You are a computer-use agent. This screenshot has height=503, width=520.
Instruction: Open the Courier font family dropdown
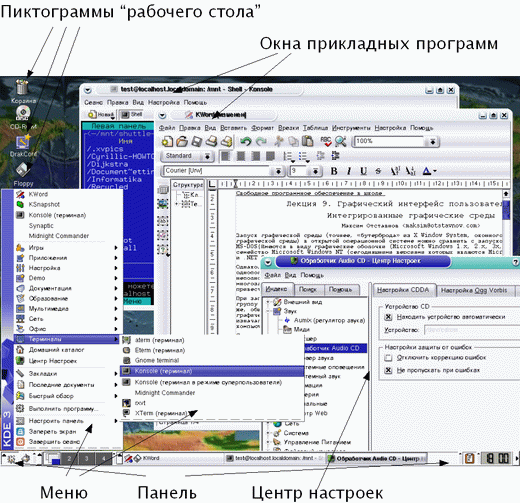[278, 171]
